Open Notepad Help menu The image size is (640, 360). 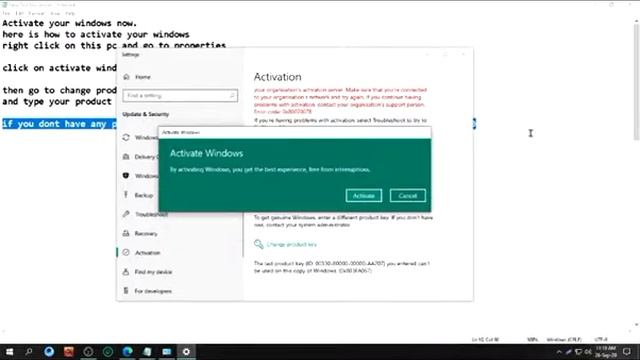tap(70, 13)
